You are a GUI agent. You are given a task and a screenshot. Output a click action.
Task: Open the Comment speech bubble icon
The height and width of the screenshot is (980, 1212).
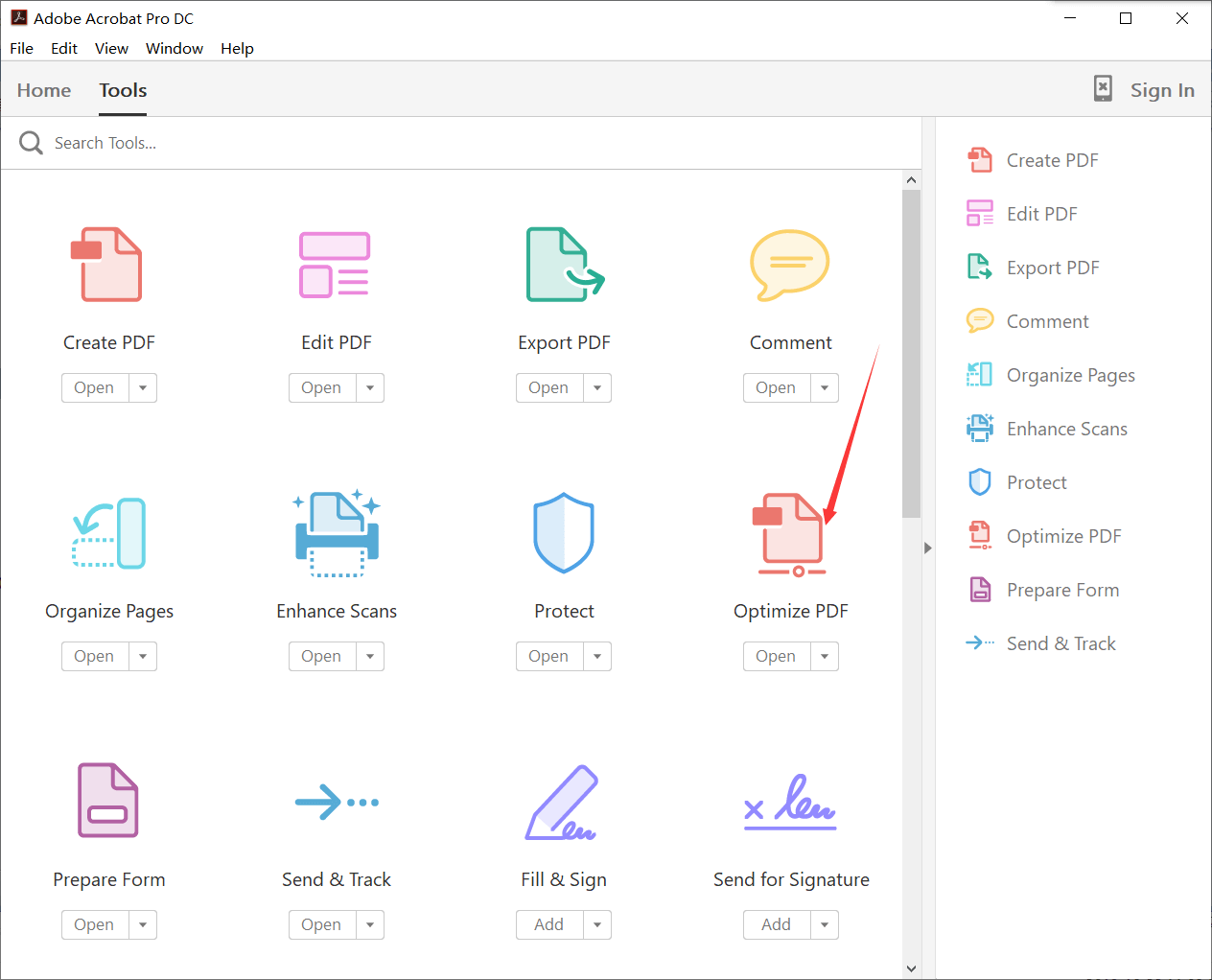[x=789, y=265]
